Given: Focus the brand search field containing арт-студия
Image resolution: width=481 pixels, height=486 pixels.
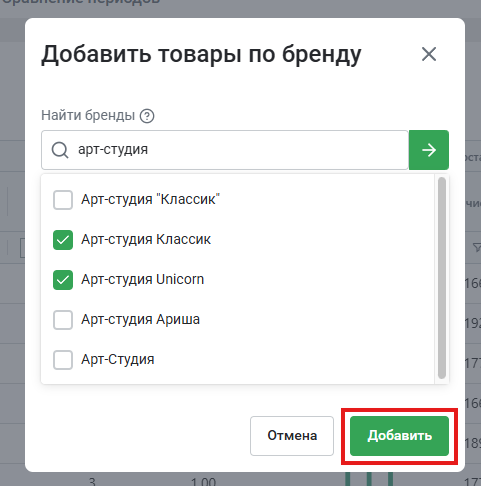Looking at the screenshot, I should point(225,150).
